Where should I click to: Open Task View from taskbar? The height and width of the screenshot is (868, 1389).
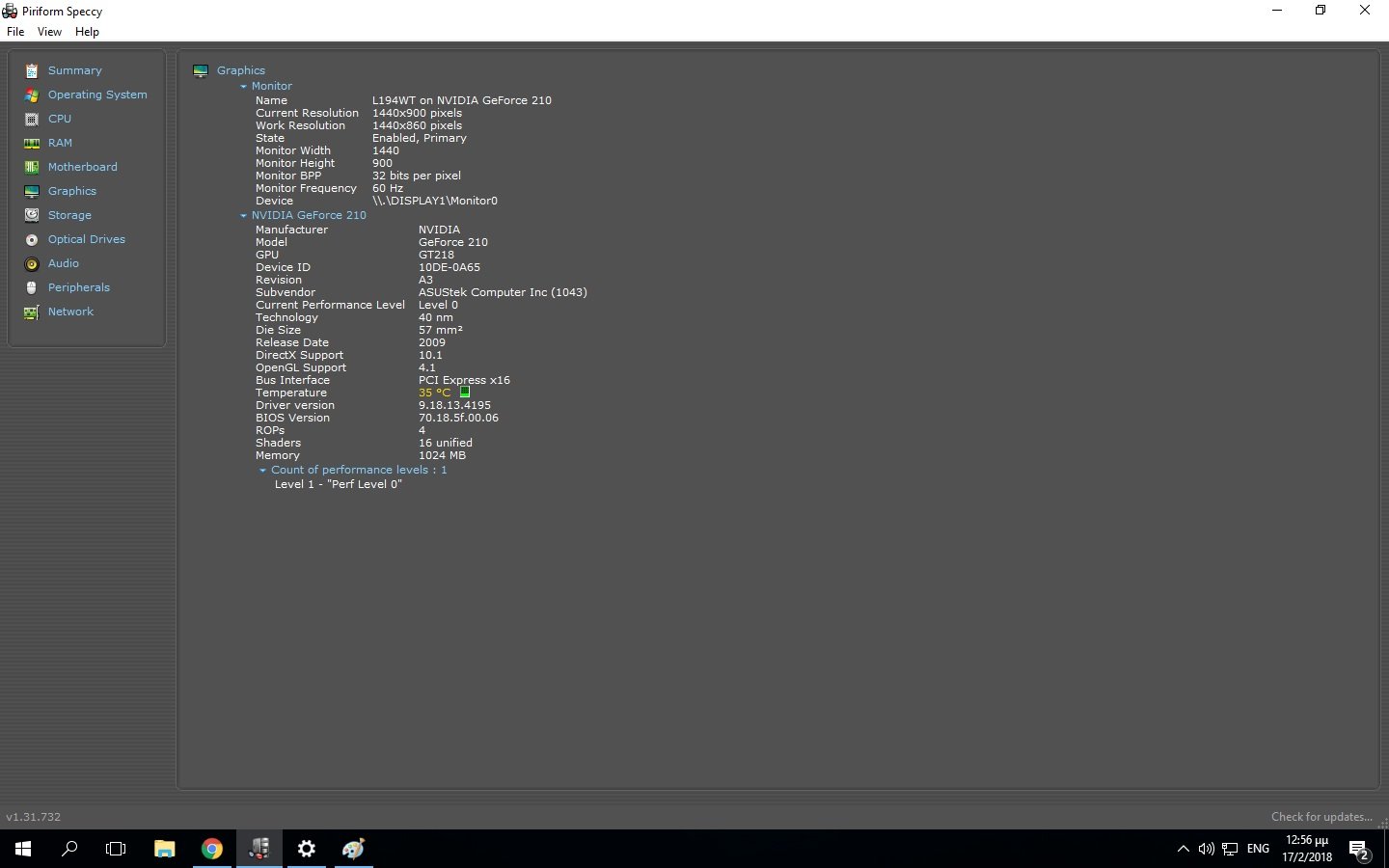point(116,849)
